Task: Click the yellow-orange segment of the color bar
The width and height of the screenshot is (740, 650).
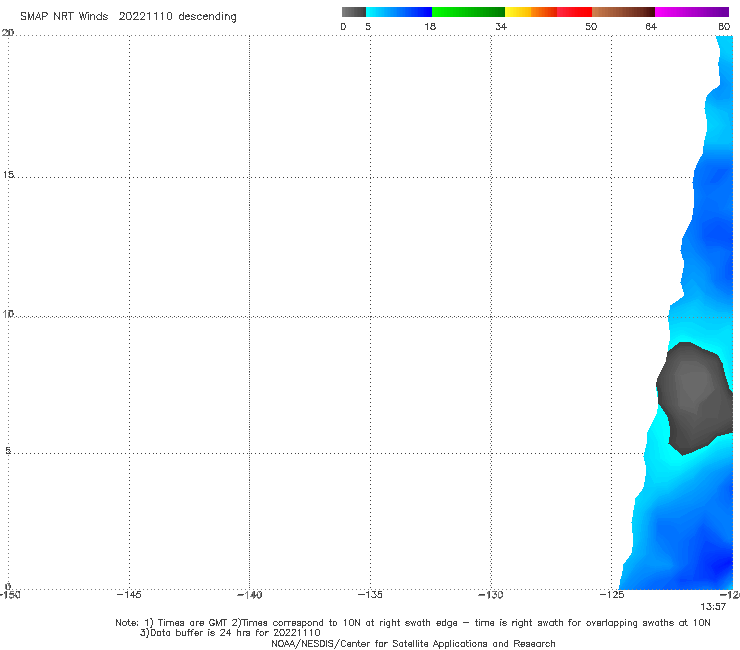Action: point(531,12)
